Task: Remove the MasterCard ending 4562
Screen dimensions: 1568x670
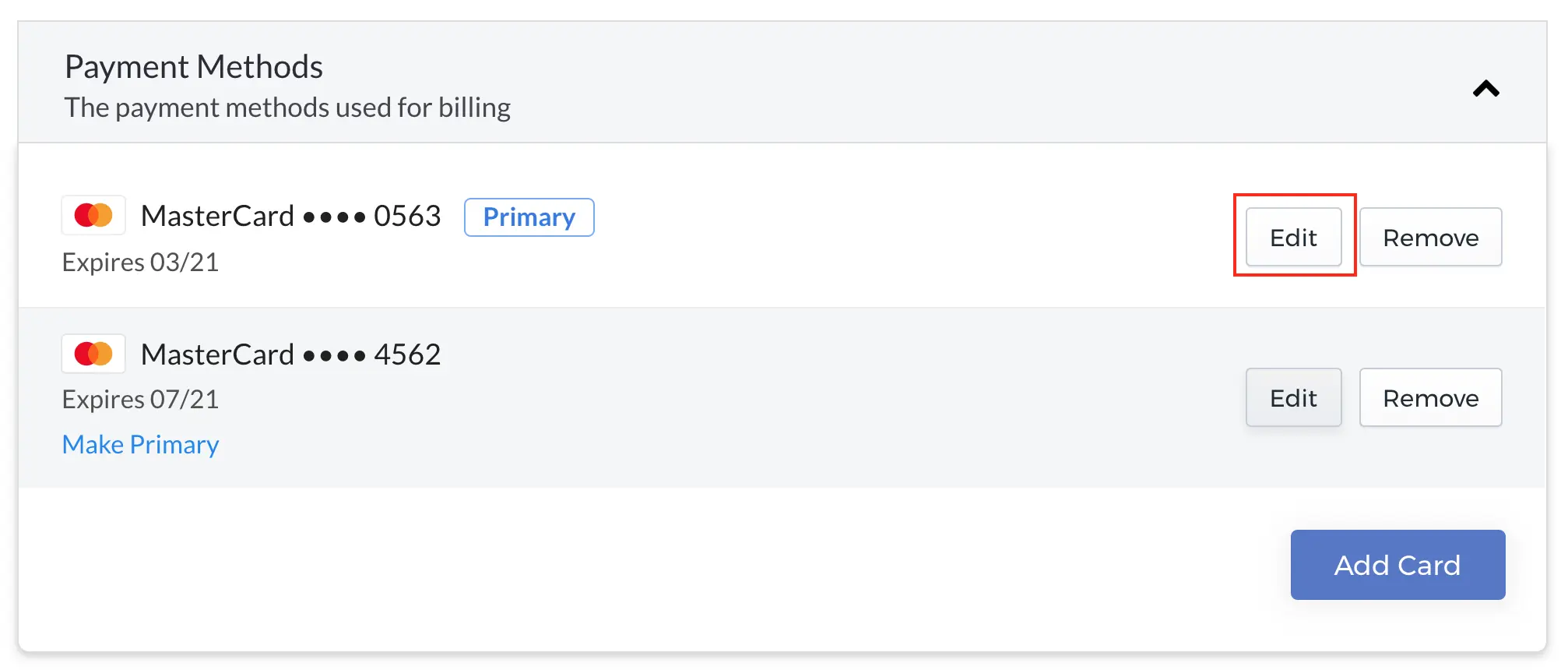Action: tap(1430, 397)
